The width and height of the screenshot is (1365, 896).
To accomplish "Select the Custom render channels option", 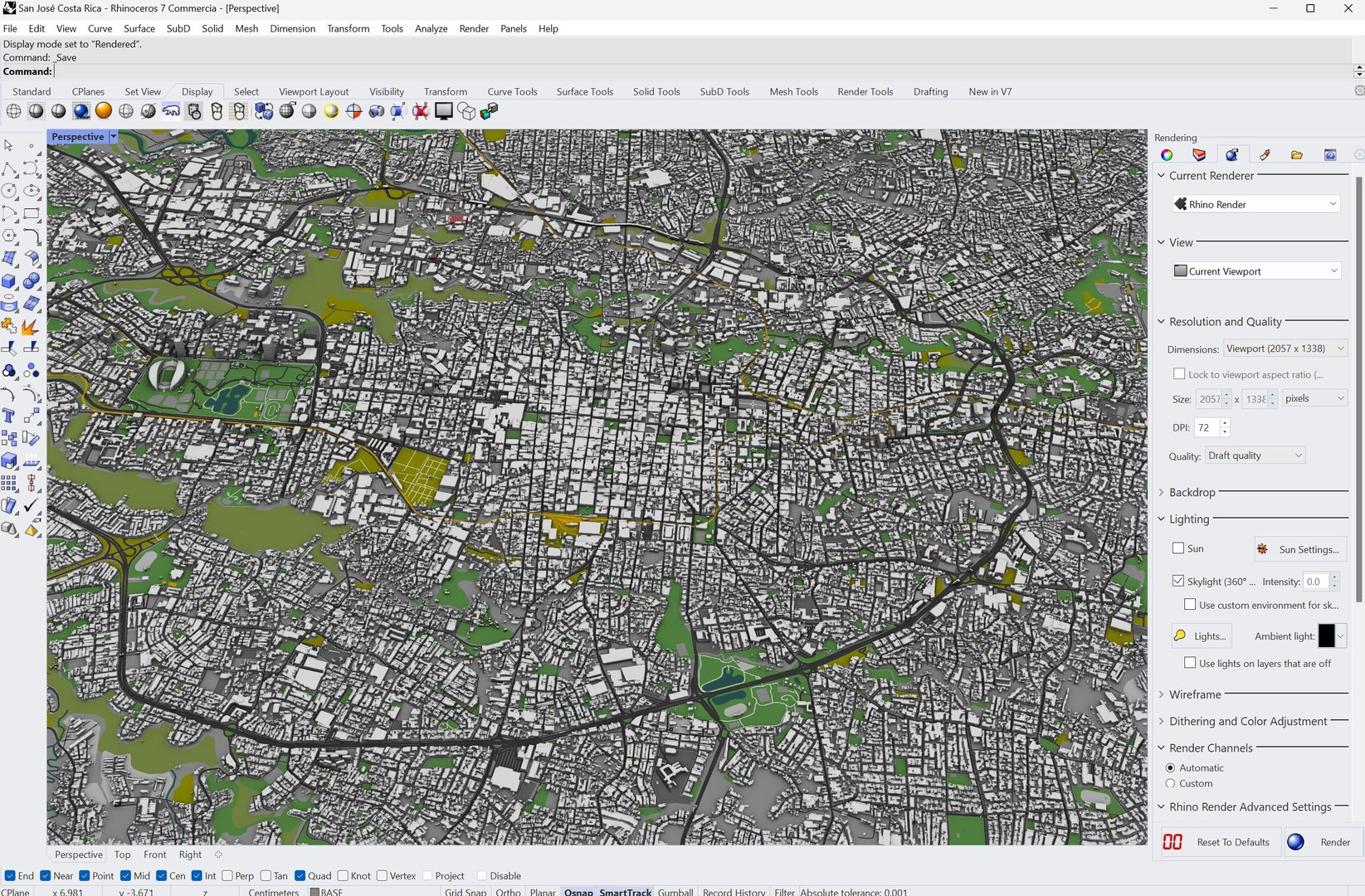I will point(1170,783).
